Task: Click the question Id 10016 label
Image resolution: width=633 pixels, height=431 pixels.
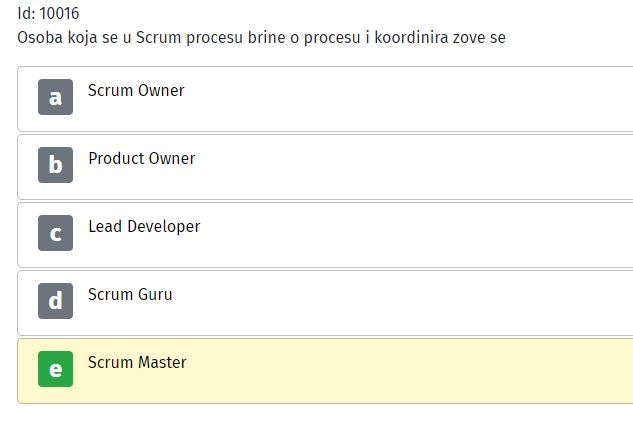Action: tap(48, 13)
